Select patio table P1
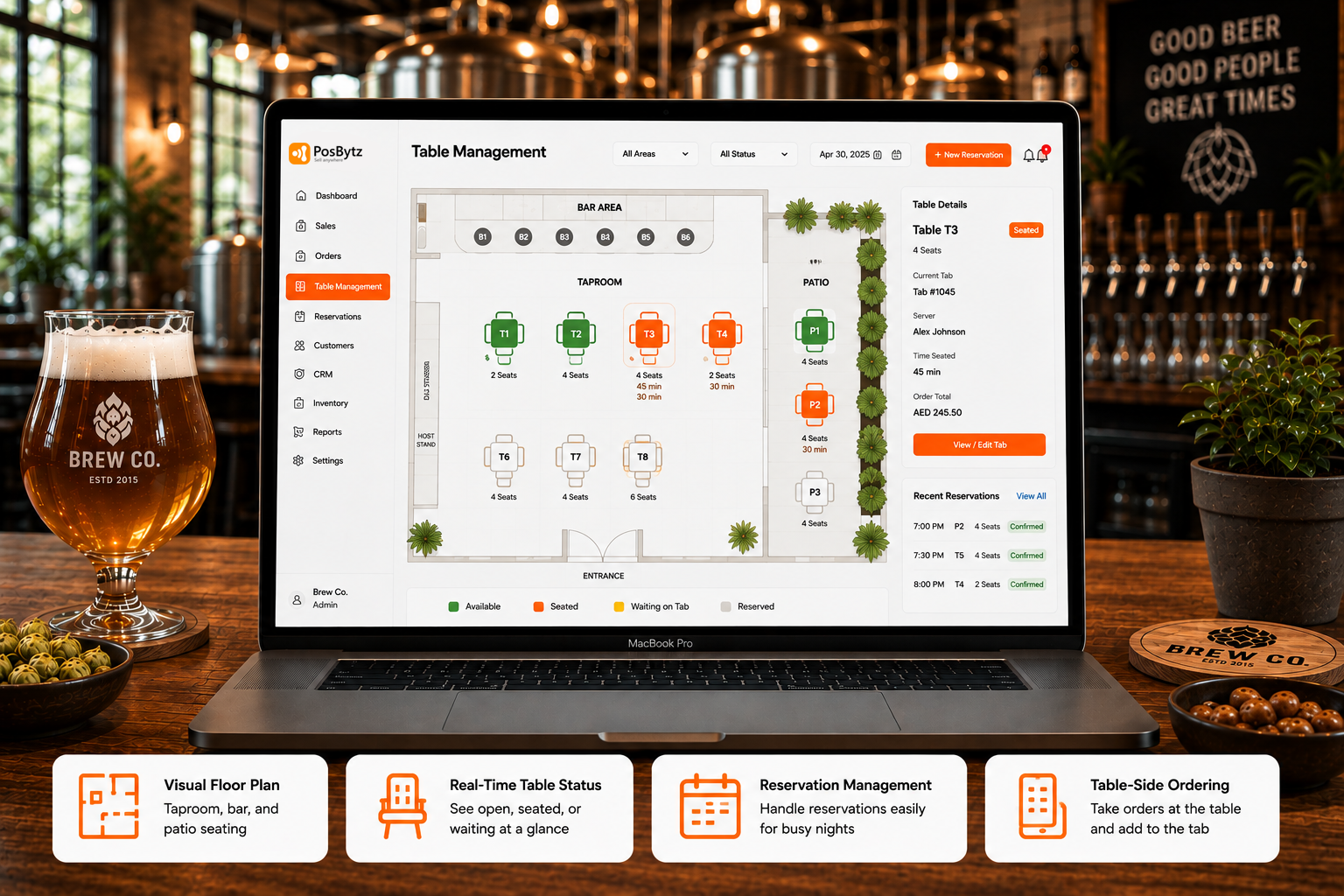Image resolution: width=1344 pixels, height=896 pixels. 815,331
